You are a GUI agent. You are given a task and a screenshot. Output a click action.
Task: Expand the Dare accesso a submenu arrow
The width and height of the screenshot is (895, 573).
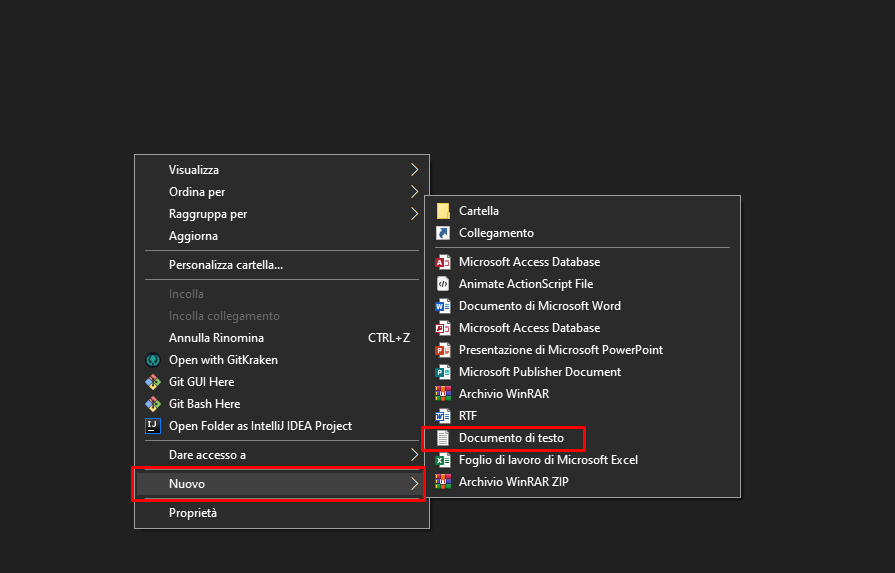pos(414,455)
